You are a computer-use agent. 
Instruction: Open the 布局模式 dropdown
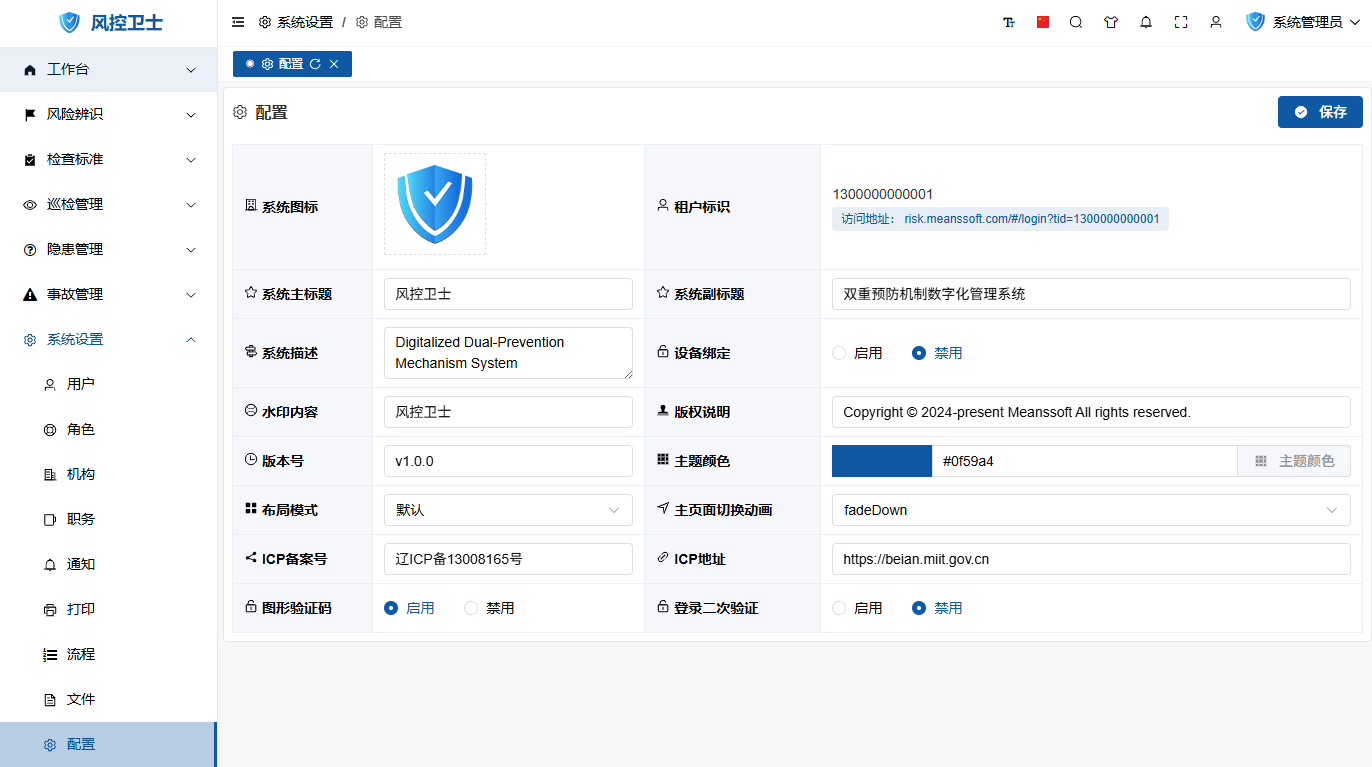[x=508, y=510]
